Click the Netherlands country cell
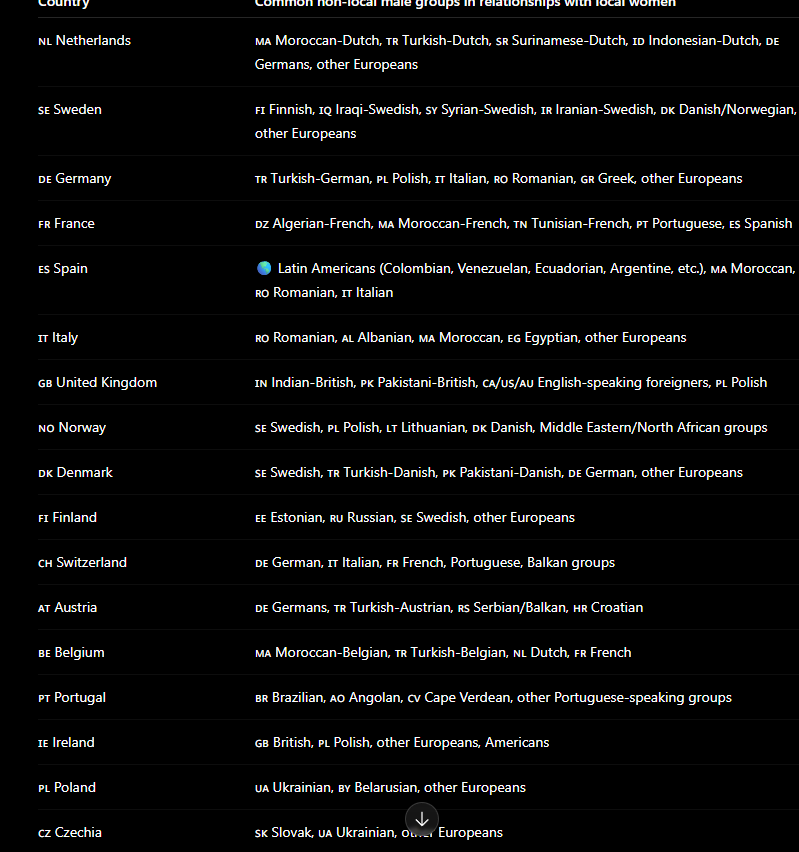 click(85, 41)
